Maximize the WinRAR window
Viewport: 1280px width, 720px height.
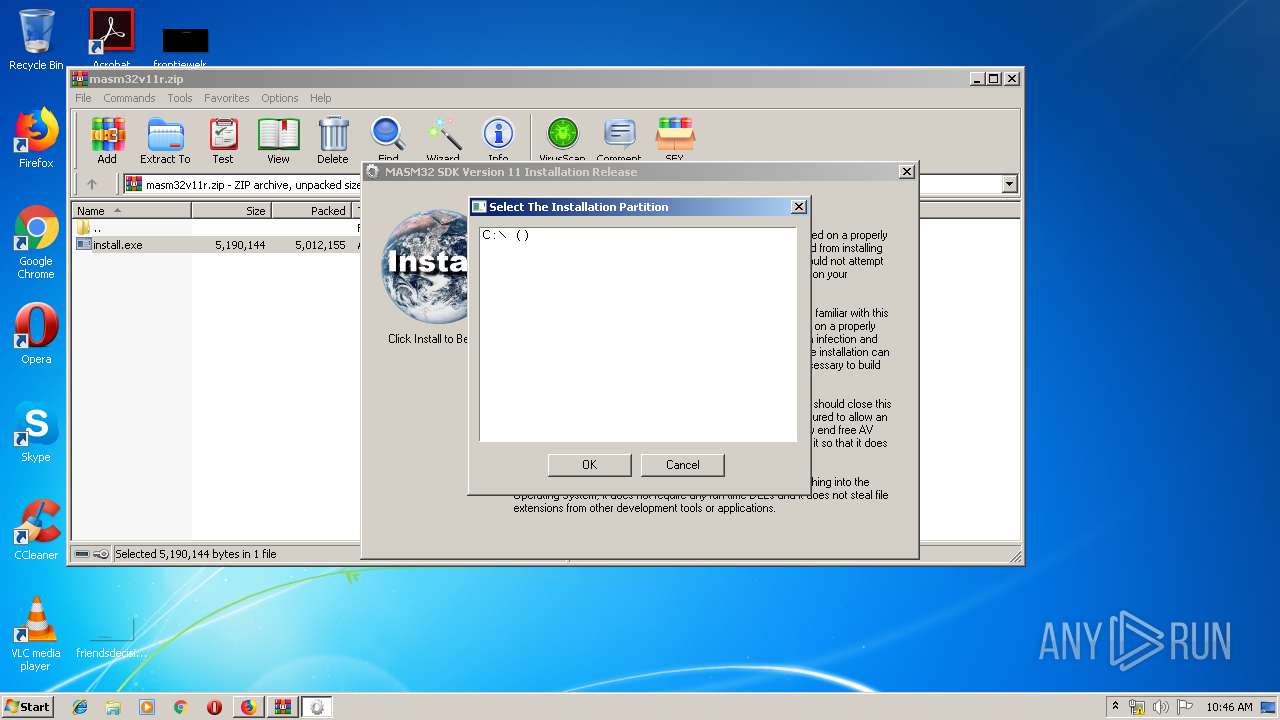click(993, 78)
